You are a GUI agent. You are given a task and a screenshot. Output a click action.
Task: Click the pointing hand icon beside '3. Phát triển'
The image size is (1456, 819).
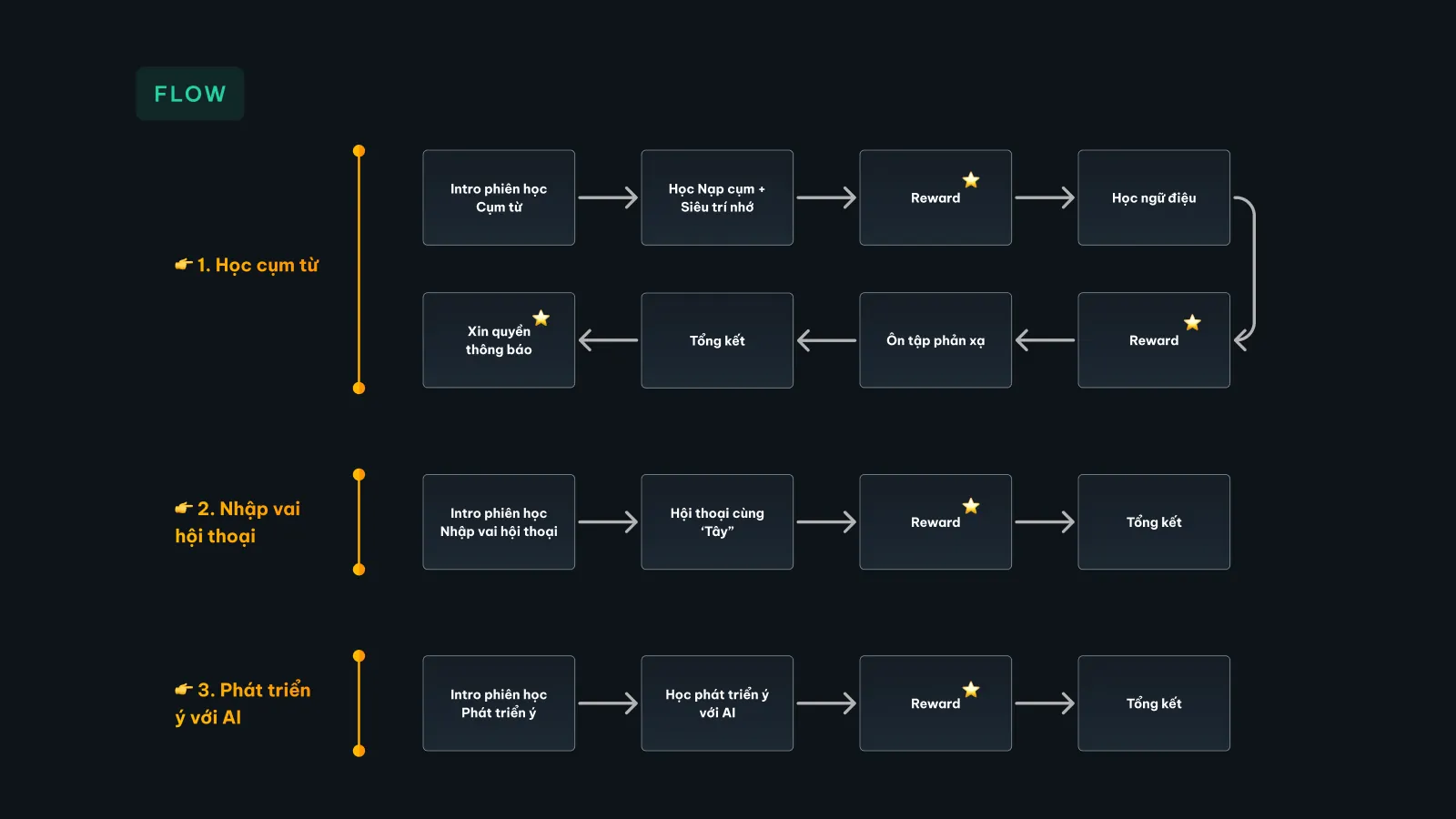[x=184, y=690]
